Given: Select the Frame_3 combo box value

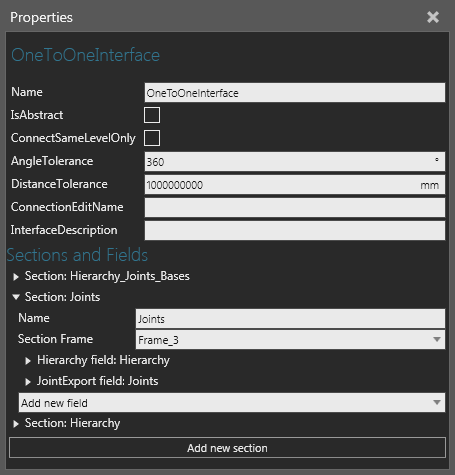Looking at the screenshot, I should click(x=158, y=340).
